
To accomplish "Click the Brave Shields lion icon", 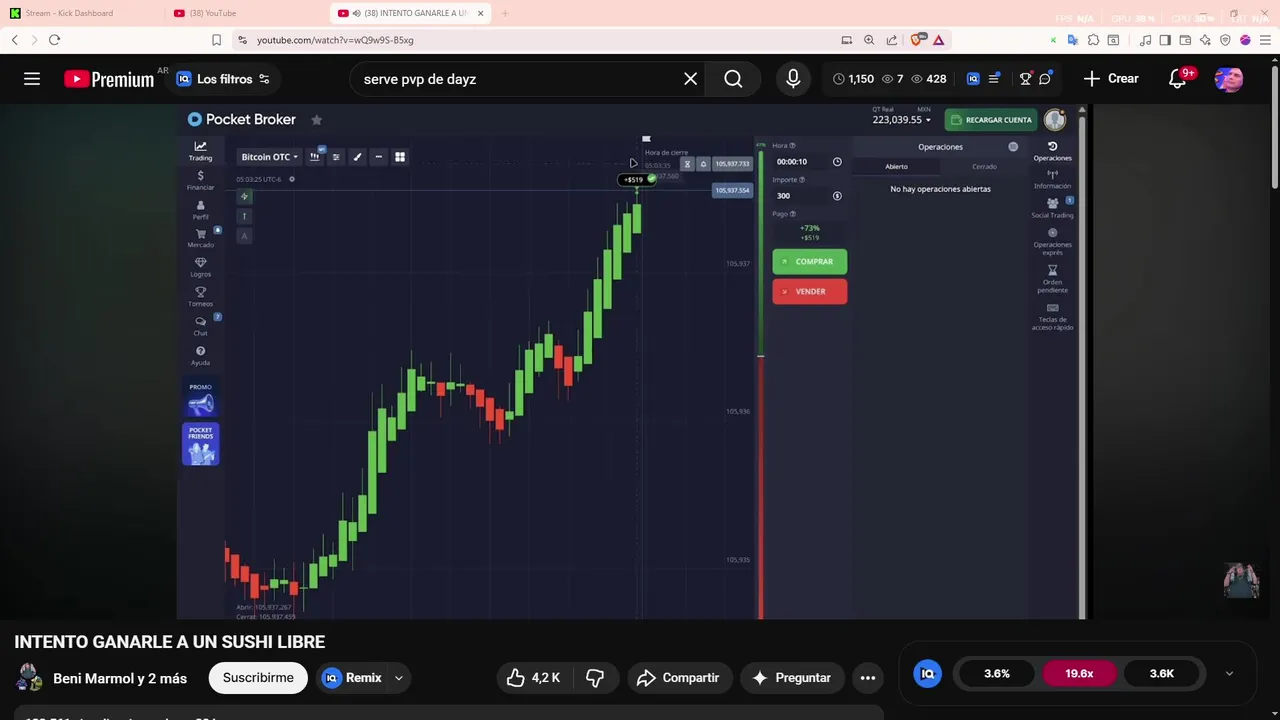I will 916,40.
